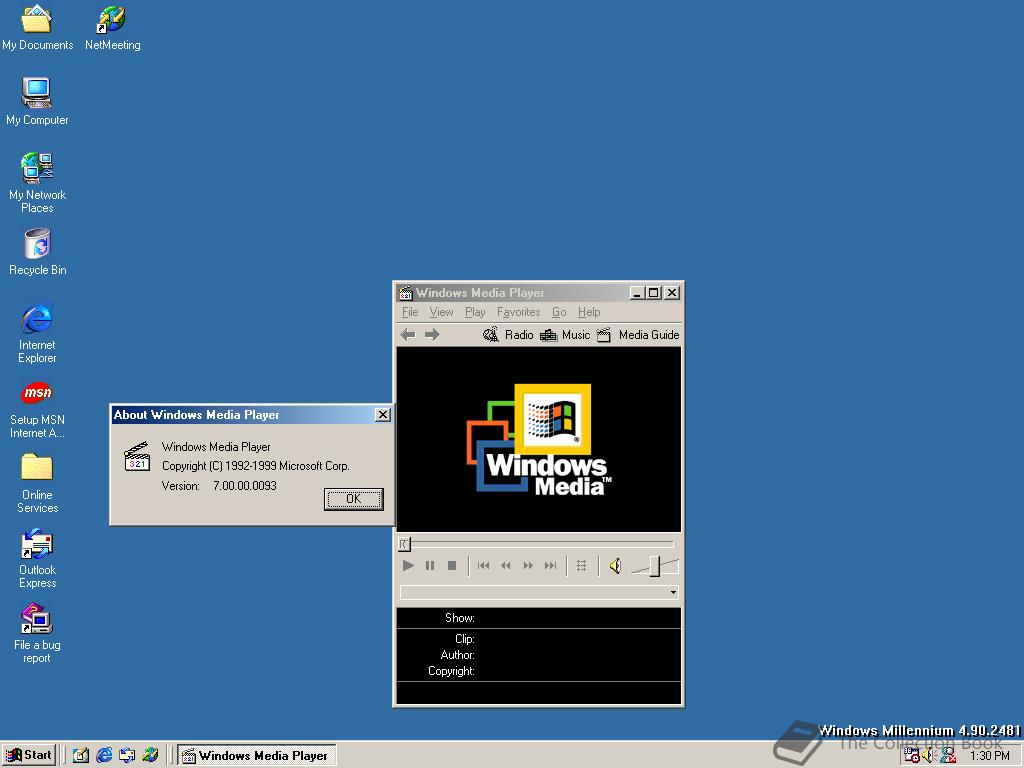Click Show Desktop quick launch icon
1024x768 pixels.
point(81,756)
